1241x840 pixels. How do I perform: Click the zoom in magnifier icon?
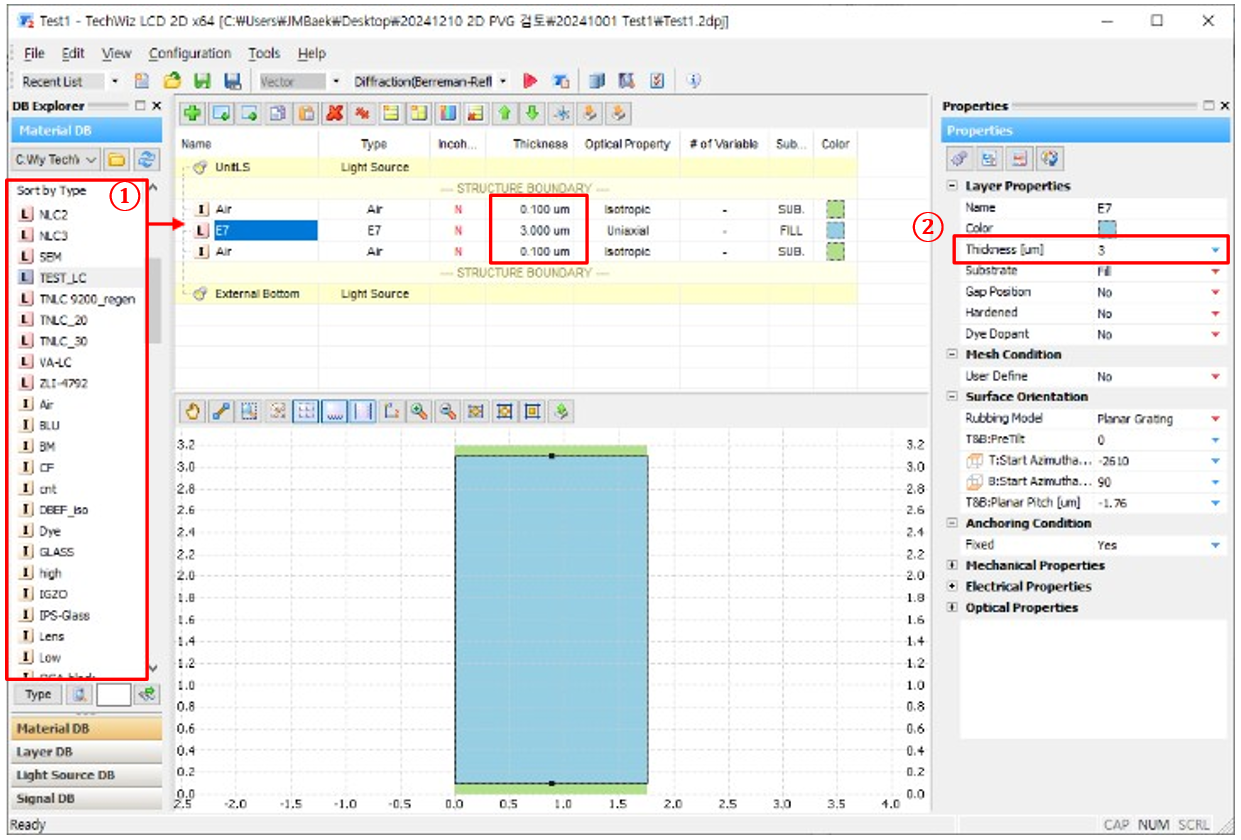[x=418, y=411]
